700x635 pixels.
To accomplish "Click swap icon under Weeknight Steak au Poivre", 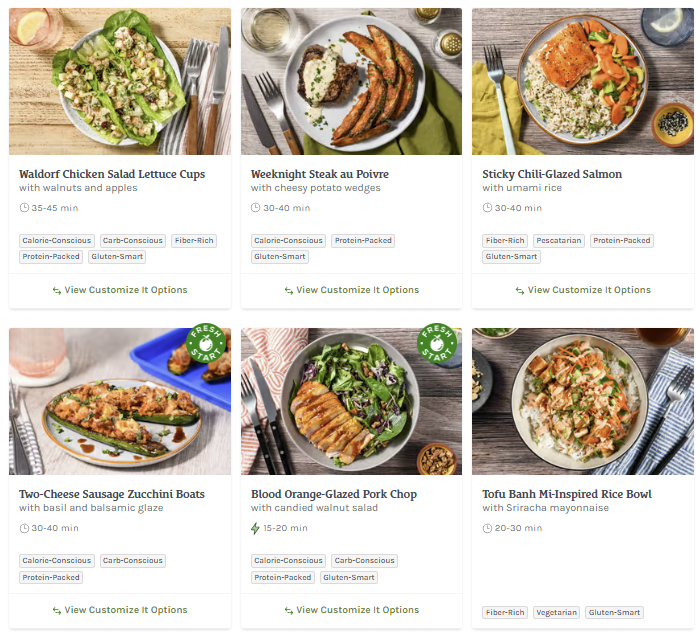I will pos(288,291).
